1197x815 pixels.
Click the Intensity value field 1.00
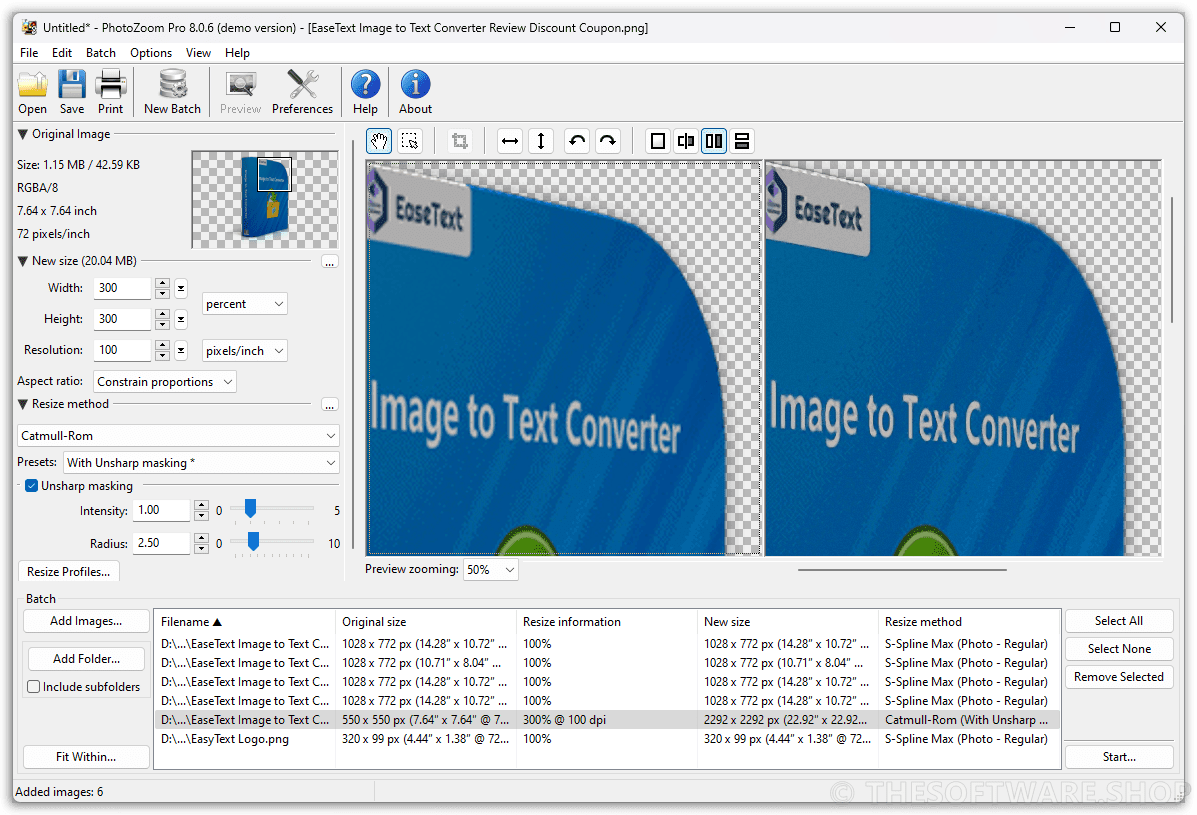(x=161, y=511)
